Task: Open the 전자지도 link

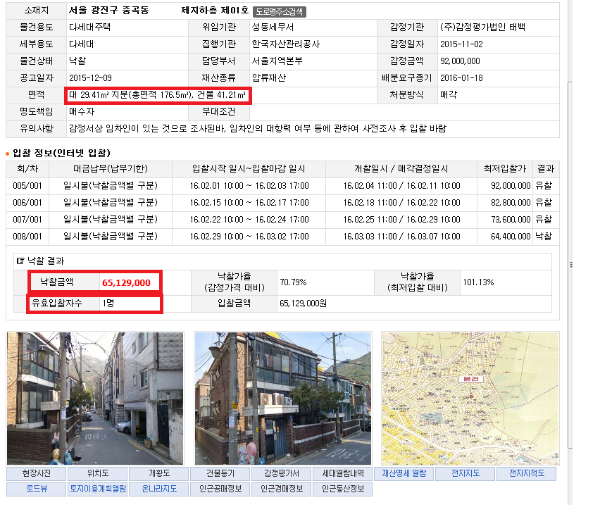Action: click(x=465, y=474)
